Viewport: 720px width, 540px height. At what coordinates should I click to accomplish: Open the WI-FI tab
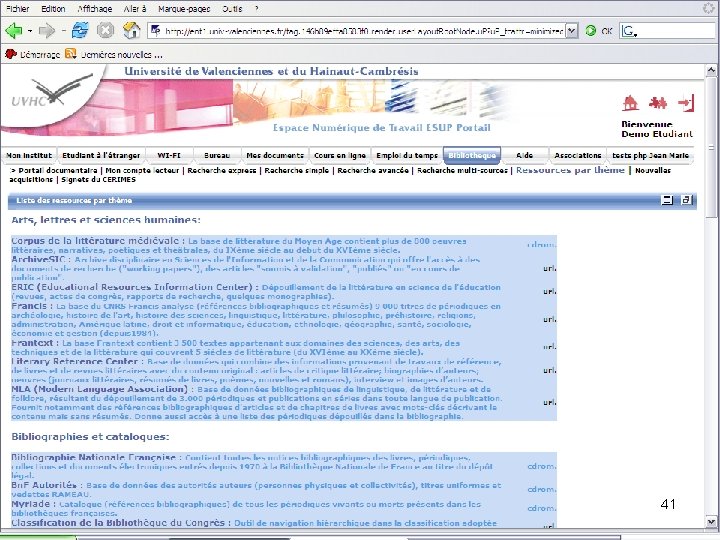pos(169,156)
